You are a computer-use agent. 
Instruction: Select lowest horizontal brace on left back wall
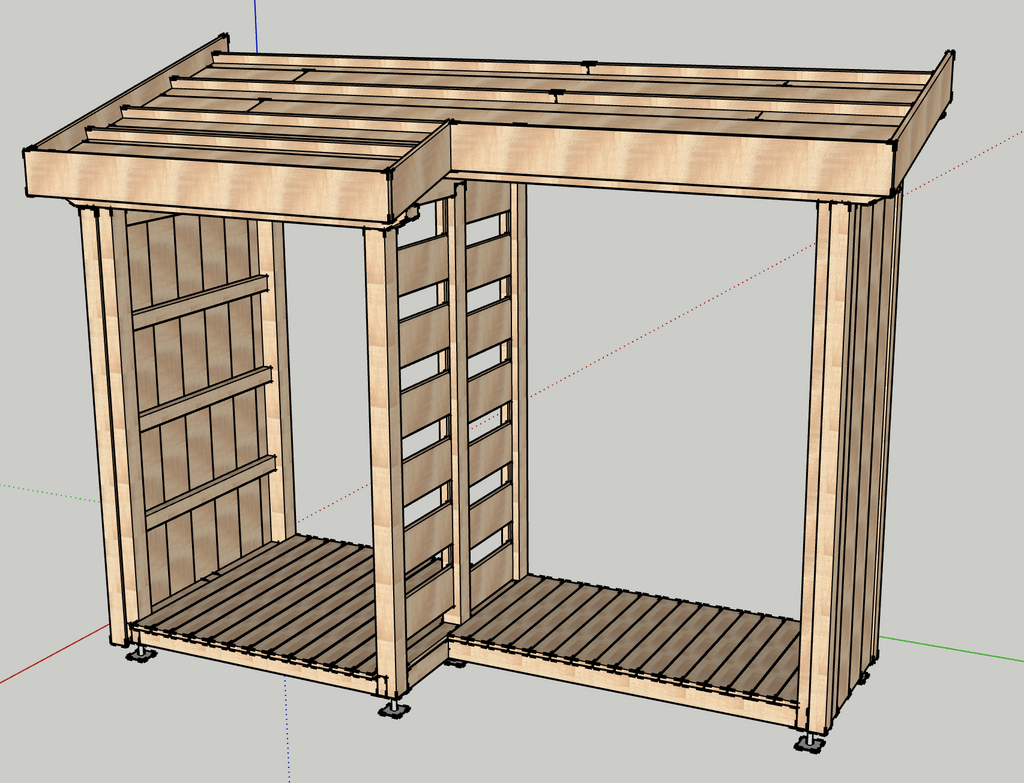[x=210, y=490]
